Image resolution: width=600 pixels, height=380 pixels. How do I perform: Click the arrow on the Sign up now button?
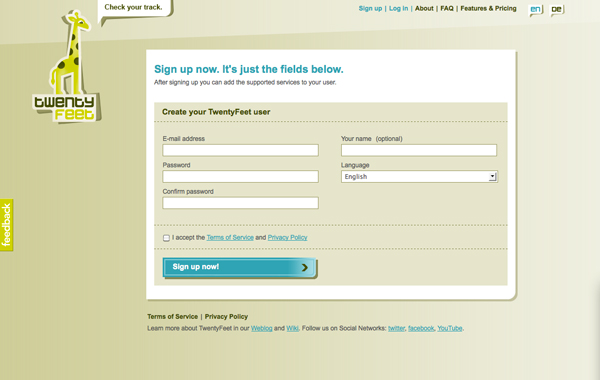(305, 267)
